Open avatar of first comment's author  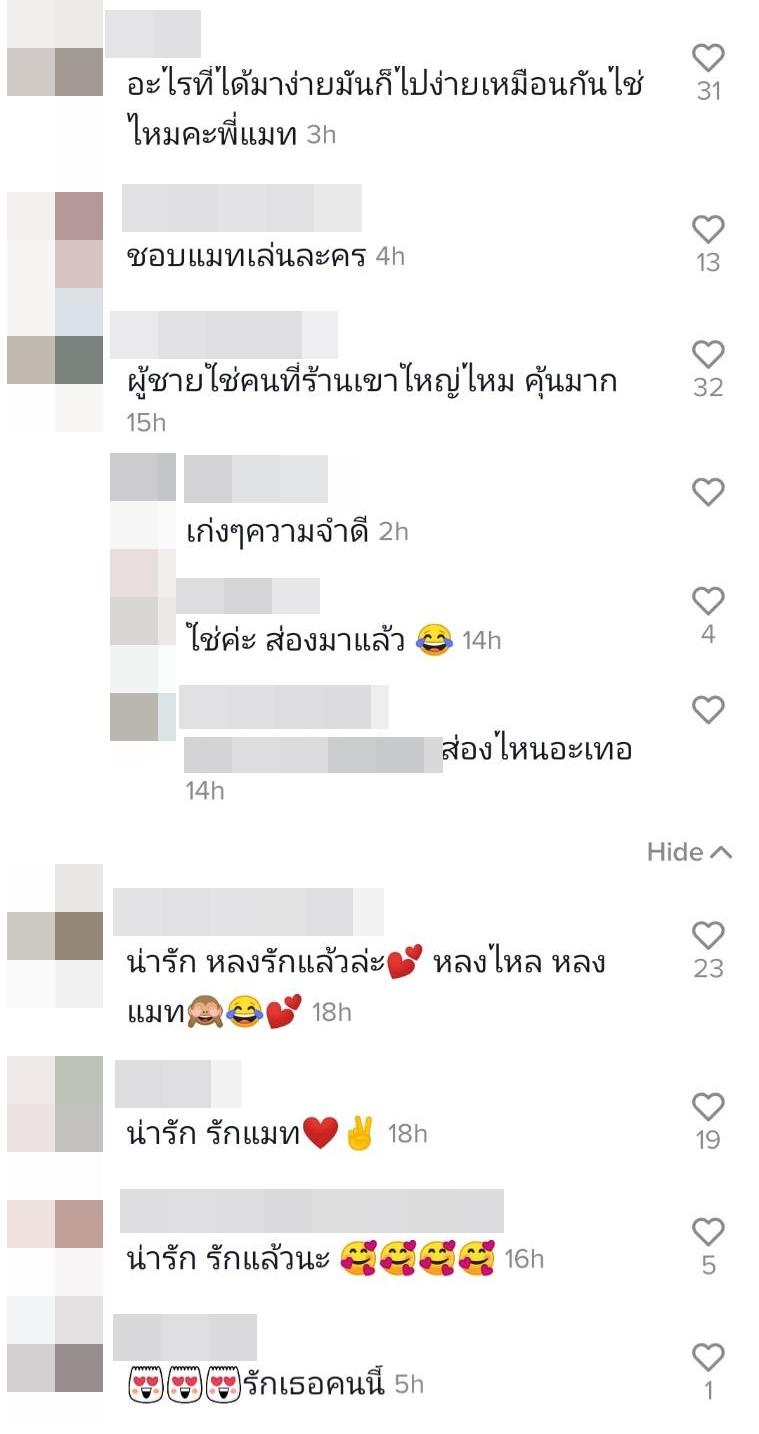point(55,48)
